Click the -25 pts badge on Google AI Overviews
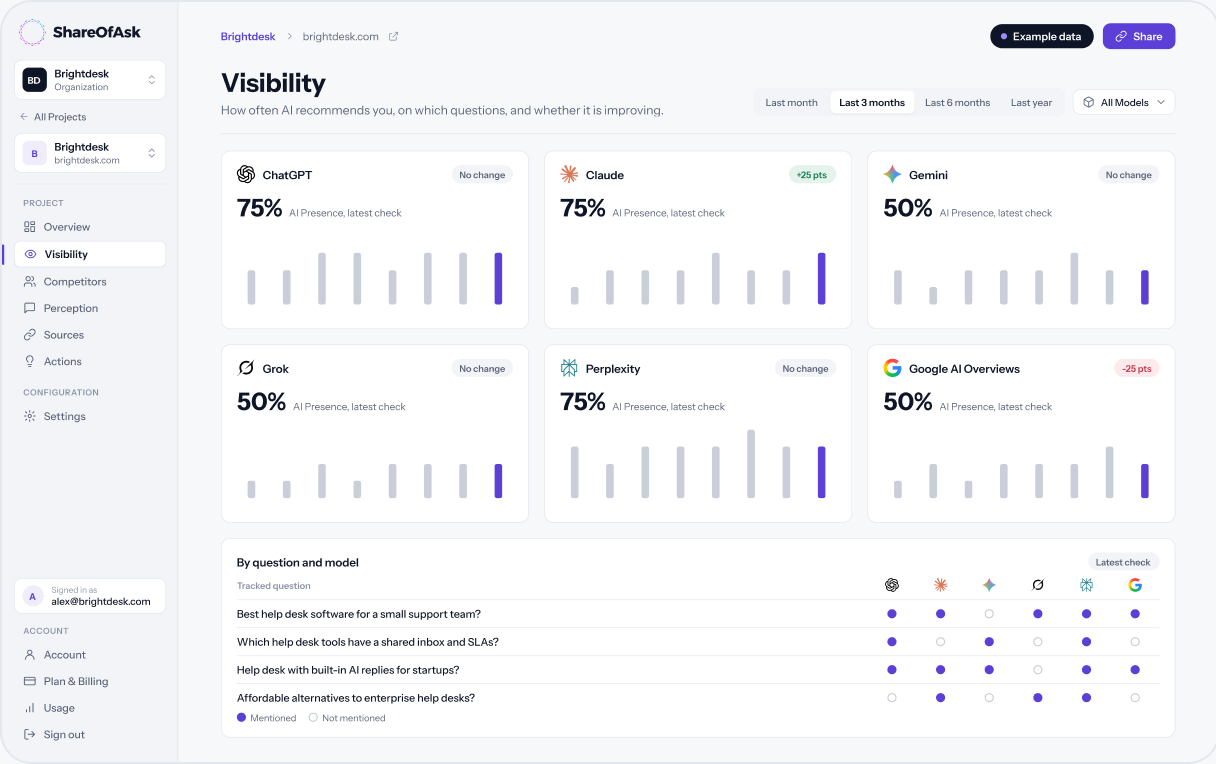Screen dimensions: 1216x764 tap(1135, 369)
